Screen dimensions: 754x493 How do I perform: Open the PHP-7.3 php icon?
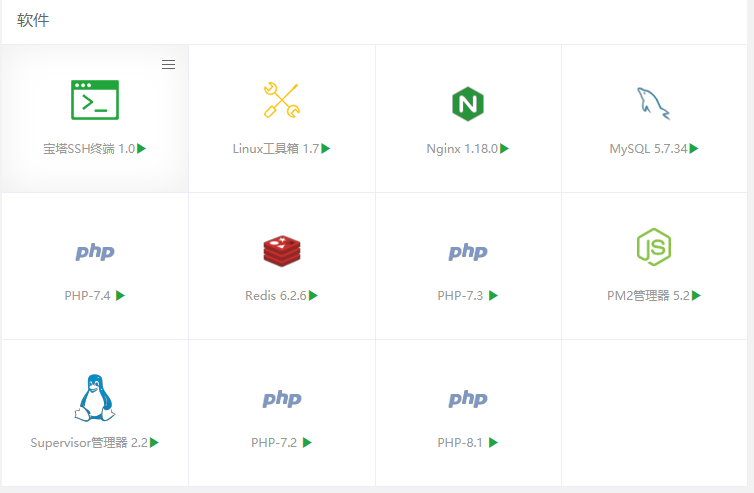[x=468, y=252]
